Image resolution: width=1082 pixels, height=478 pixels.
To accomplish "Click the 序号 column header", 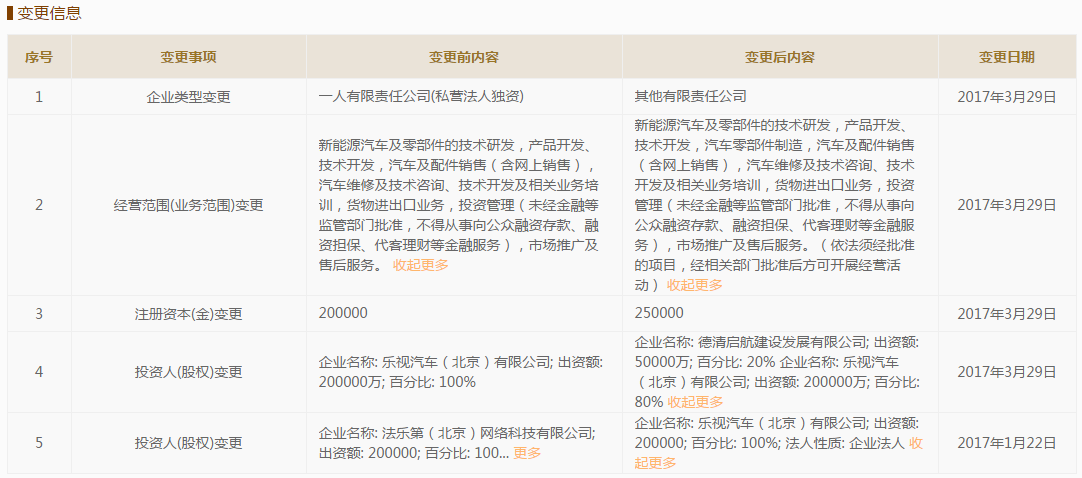I will click(39, 57).
